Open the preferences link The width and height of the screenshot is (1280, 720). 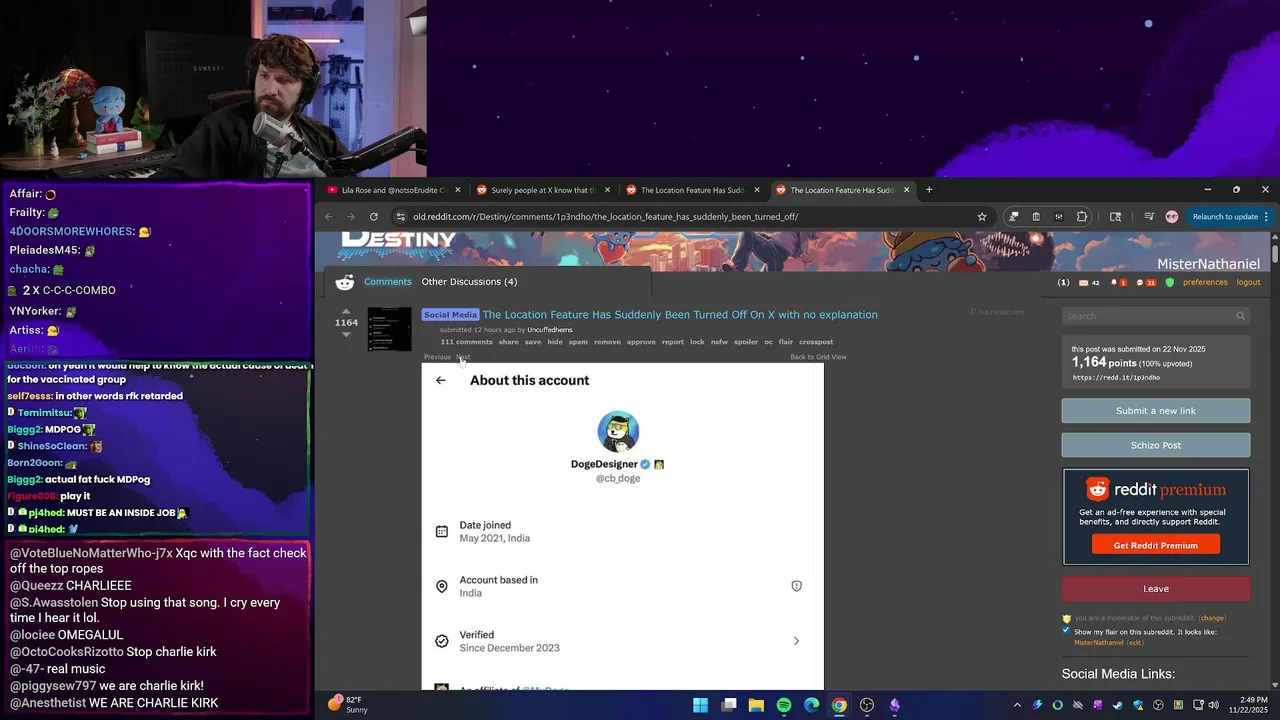click(x=1205, y=283)
